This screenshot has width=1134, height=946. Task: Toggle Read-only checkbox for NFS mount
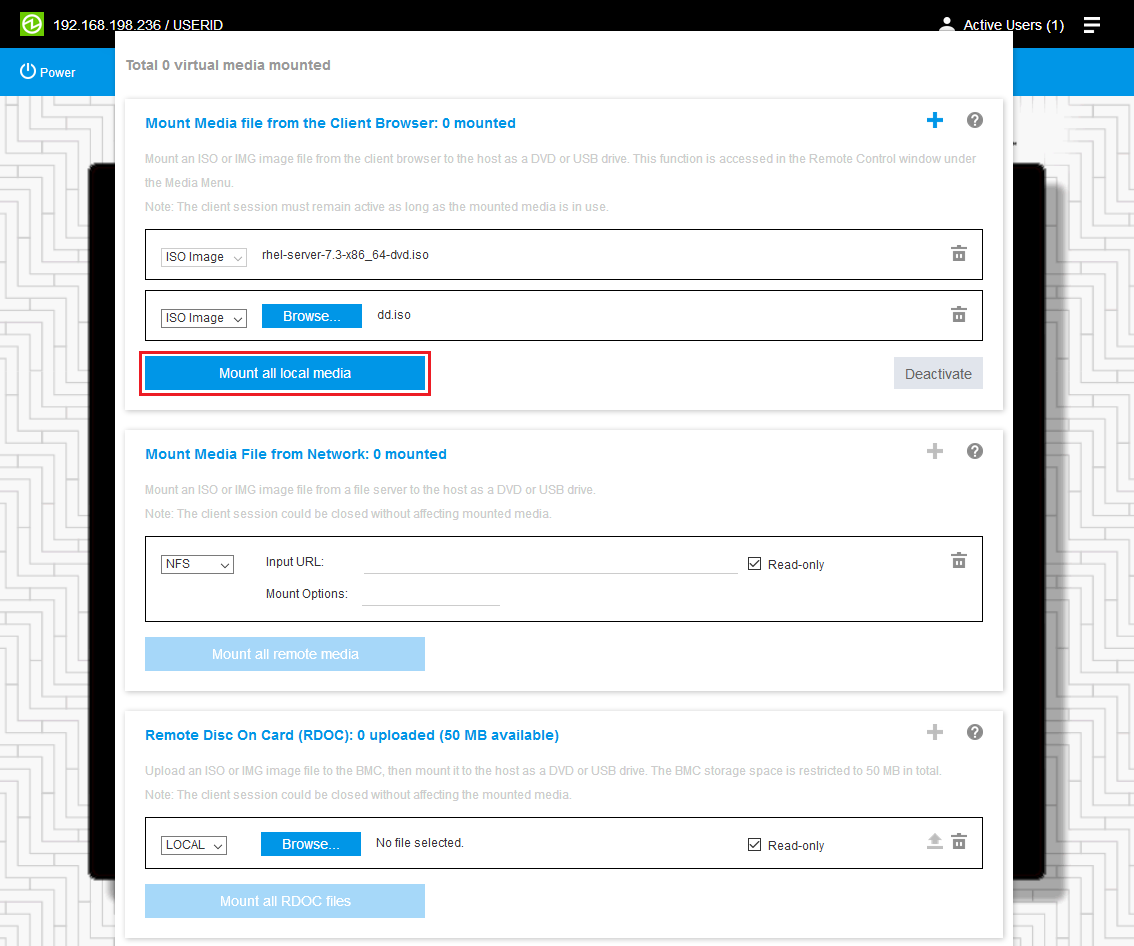coord(755,564)
